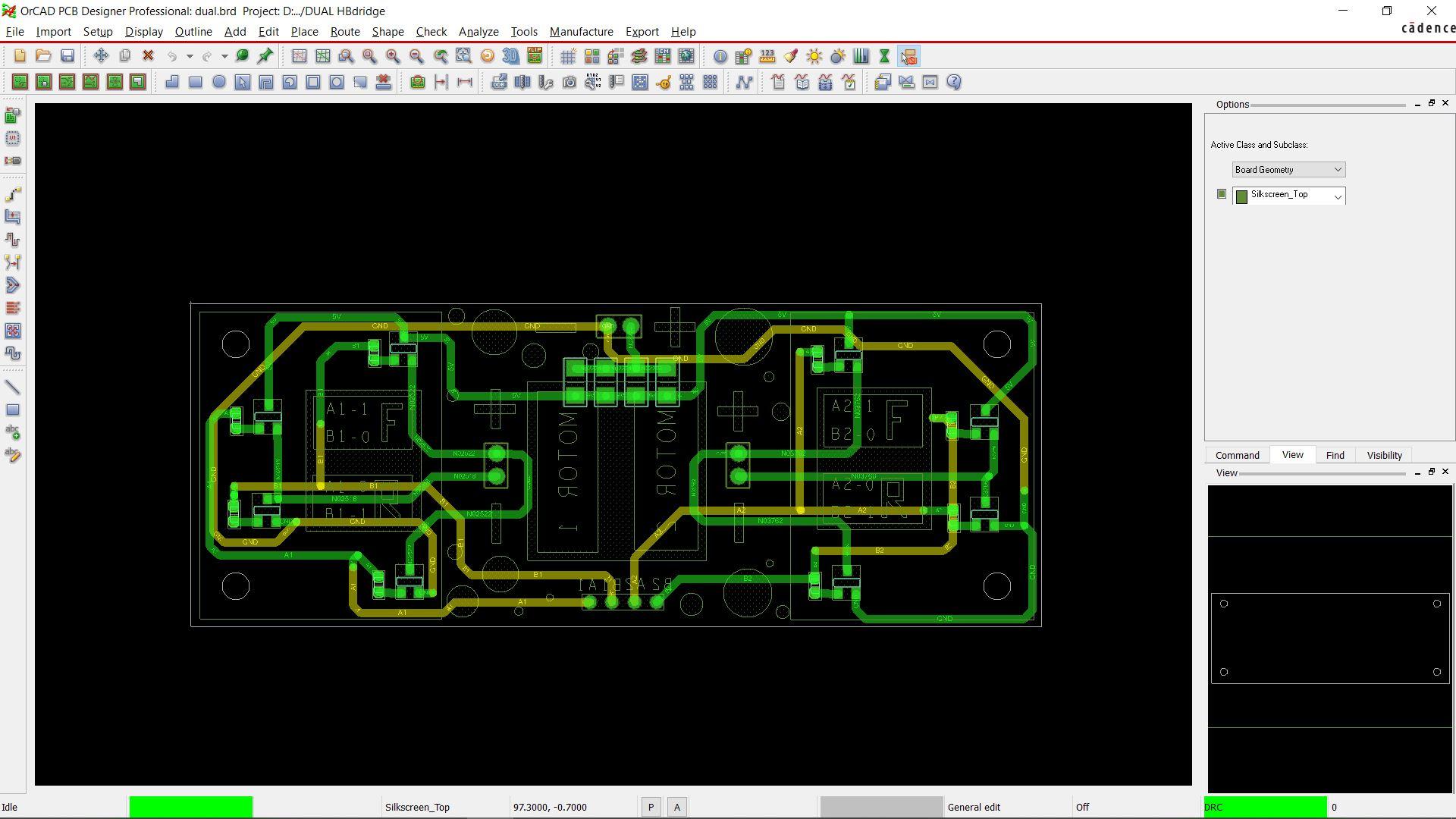
Task: Click the Silkscreen_Top green color swatch
Action: [1241, 196]
